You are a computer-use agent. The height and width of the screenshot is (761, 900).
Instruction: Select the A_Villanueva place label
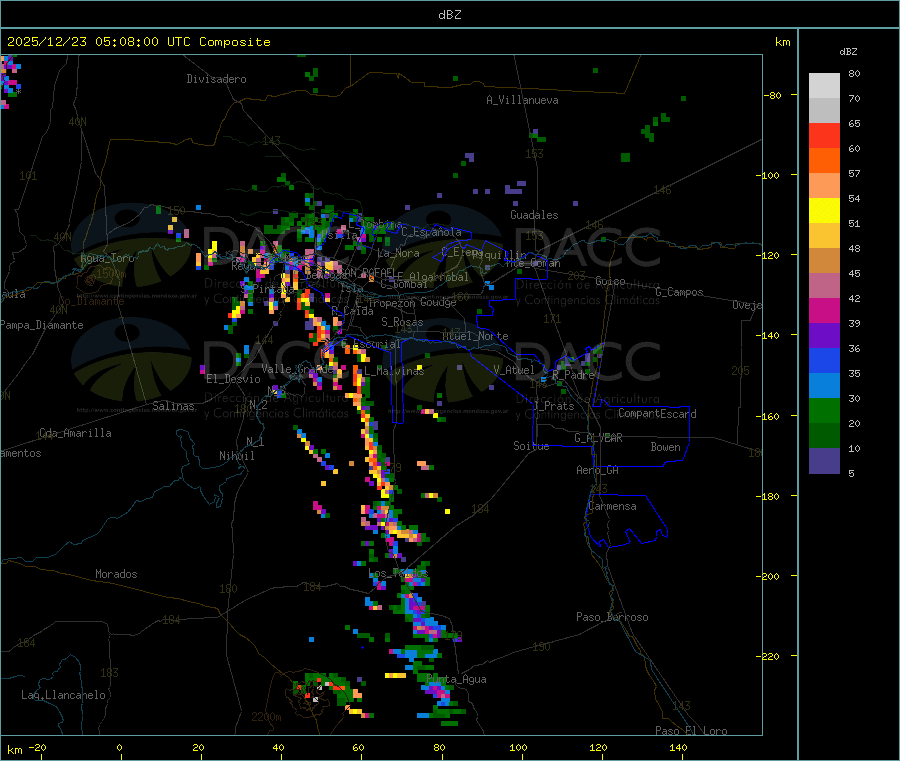coord(522,100)
